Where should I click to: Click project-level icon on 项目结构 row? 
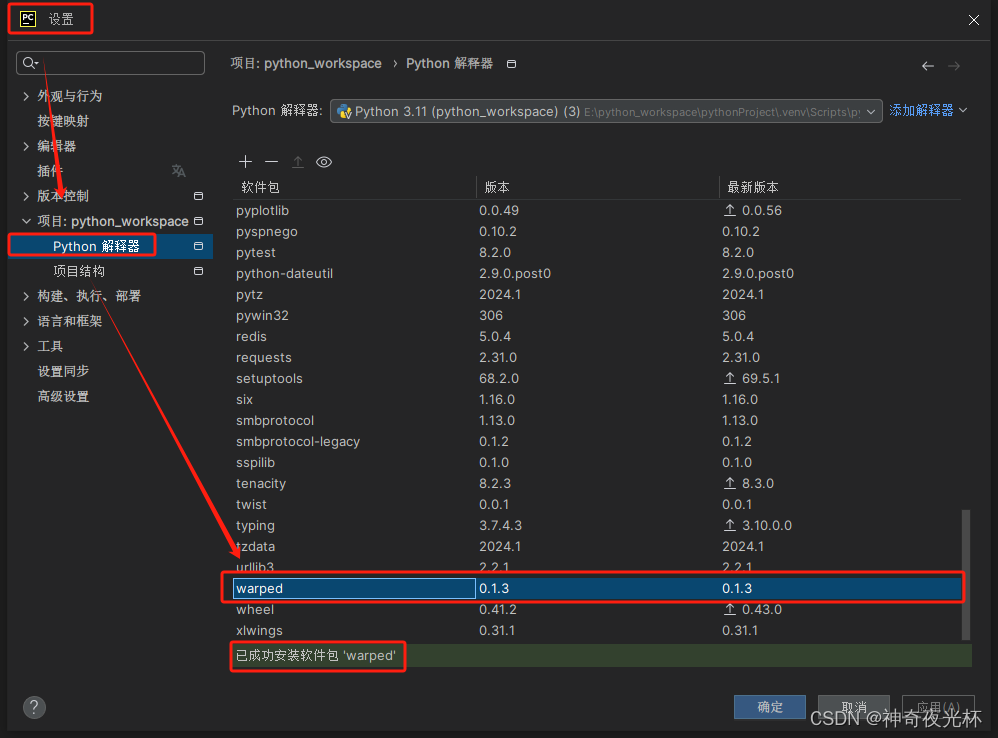point(199,271)
